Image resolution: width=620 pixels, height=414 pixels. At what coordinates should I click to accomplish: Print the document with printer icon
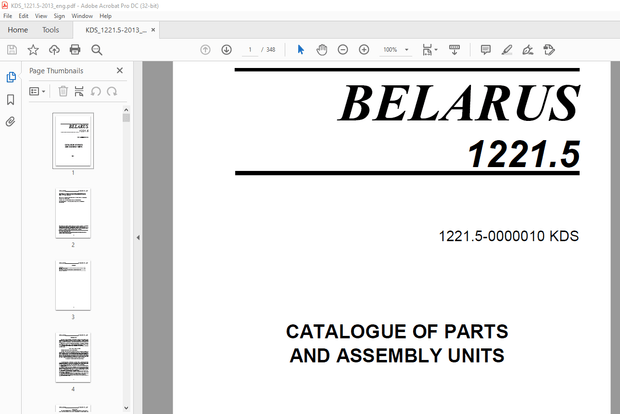point(75,50)
